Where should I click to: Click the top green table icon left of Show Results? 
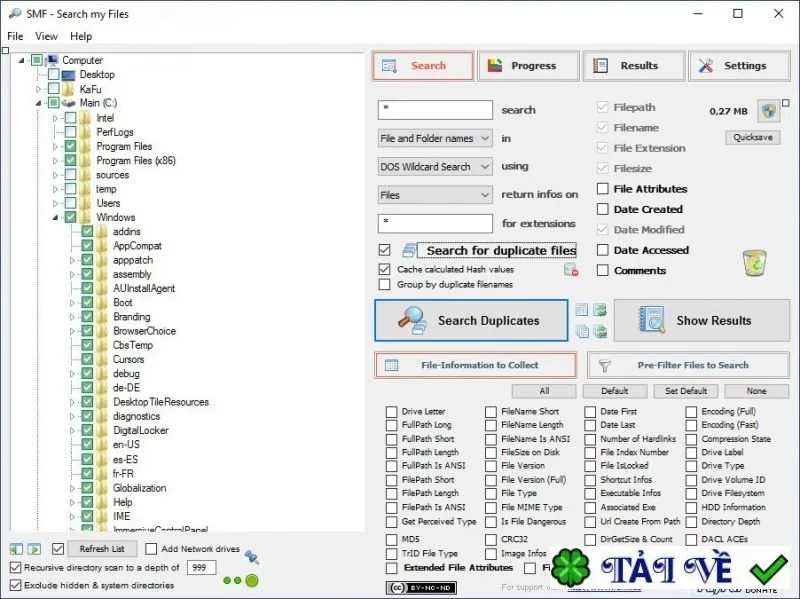(x=600, y=310)
